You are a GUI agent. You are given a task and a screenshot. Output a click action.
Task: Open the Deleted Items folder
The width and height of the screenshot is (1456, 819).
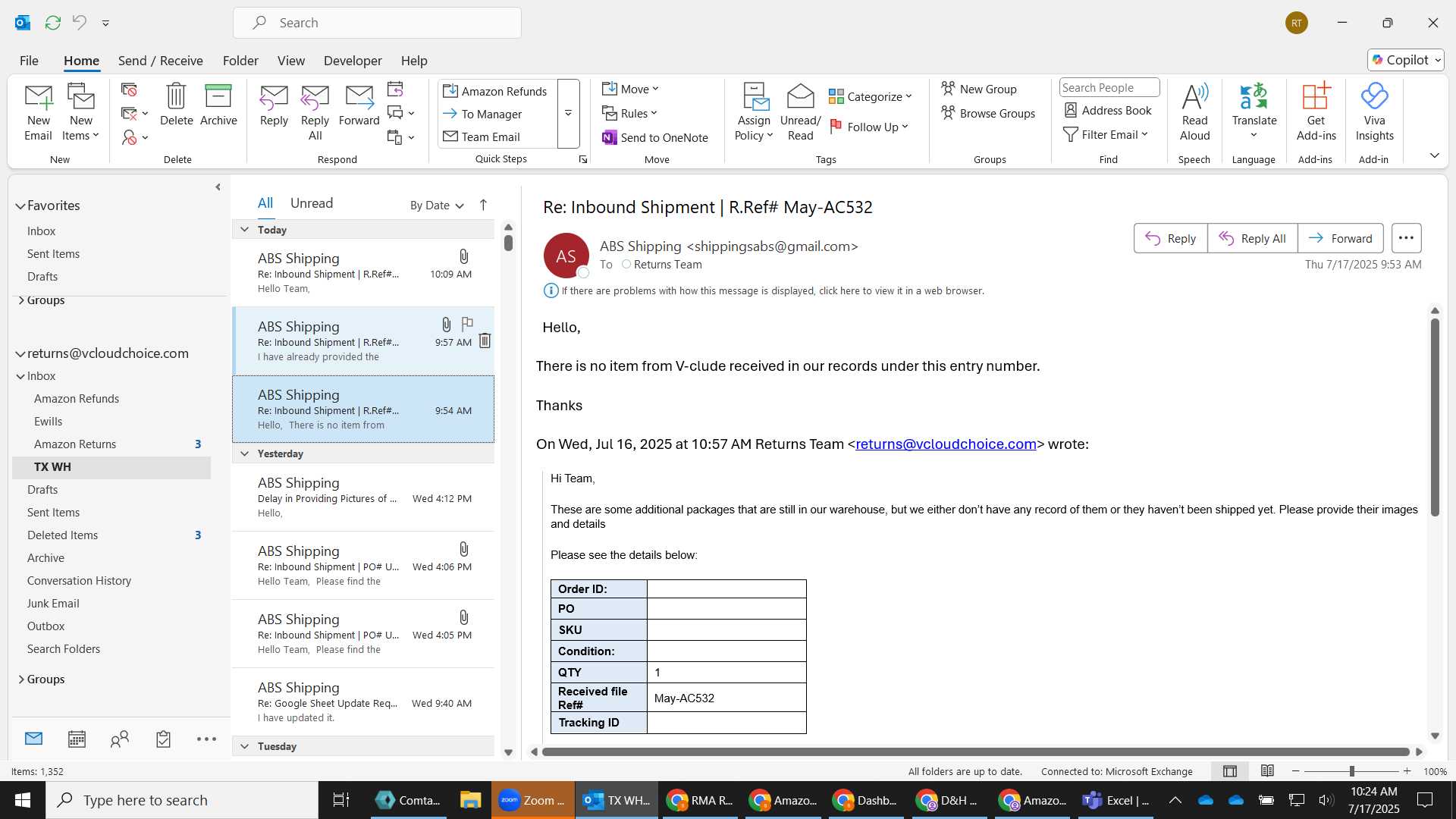coord(62,535)
